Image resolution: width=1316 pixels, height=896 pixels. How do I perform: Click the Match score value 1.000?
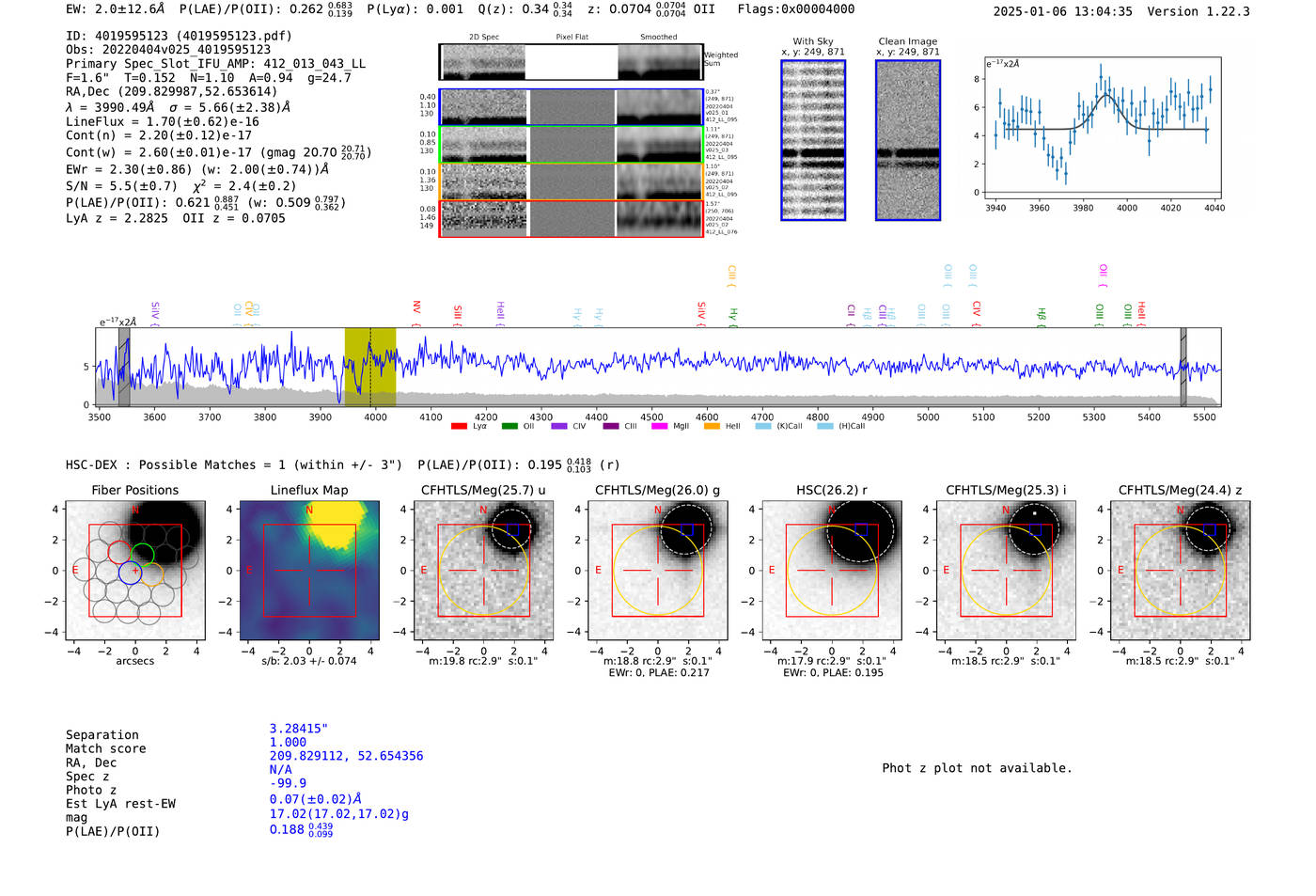[288, 743]
